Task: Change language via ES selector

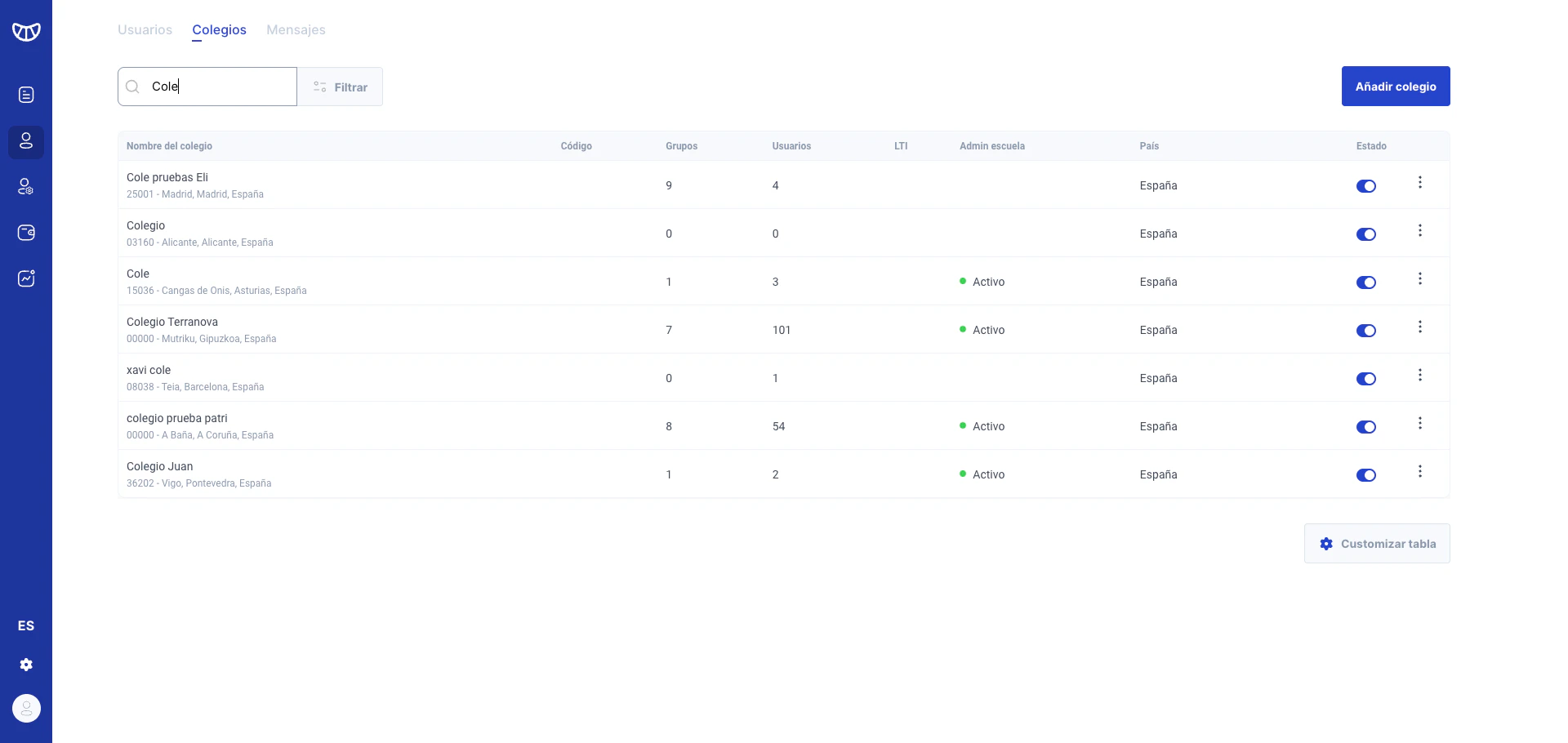Action: click(x=26, y=625)
